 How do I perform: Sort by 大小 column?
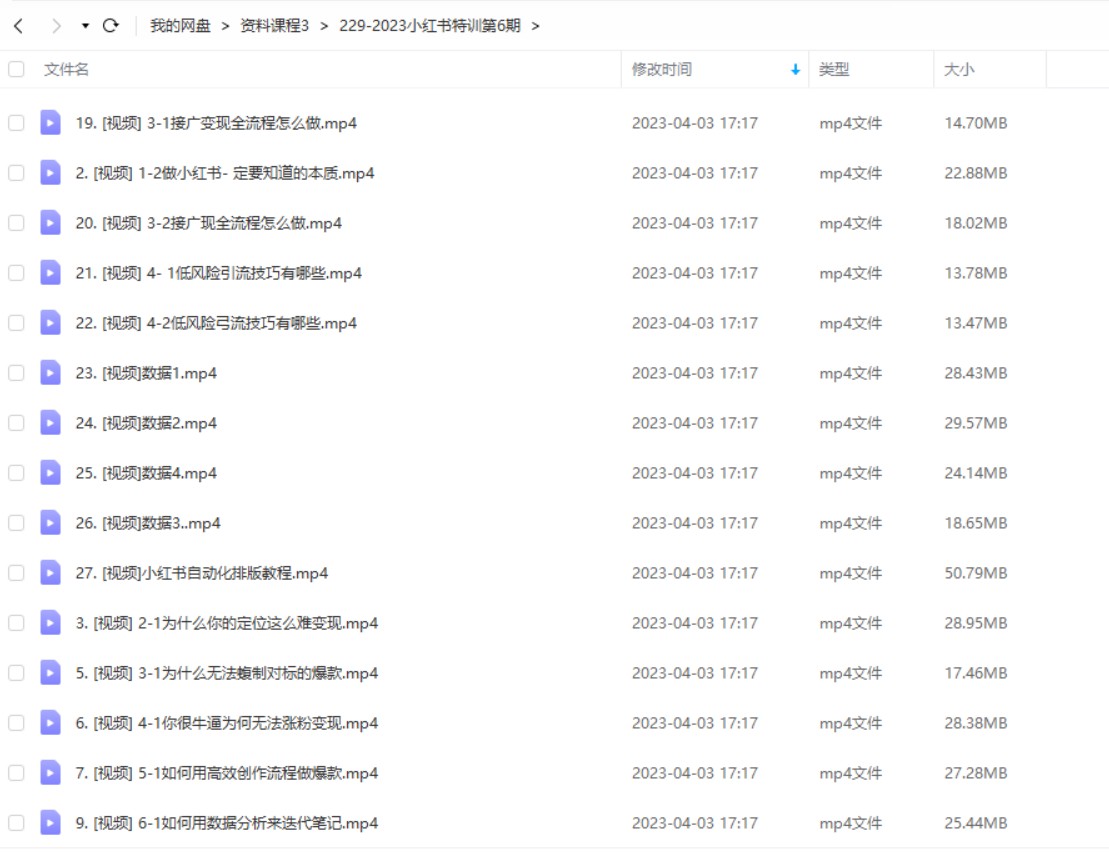coord(959,69)
